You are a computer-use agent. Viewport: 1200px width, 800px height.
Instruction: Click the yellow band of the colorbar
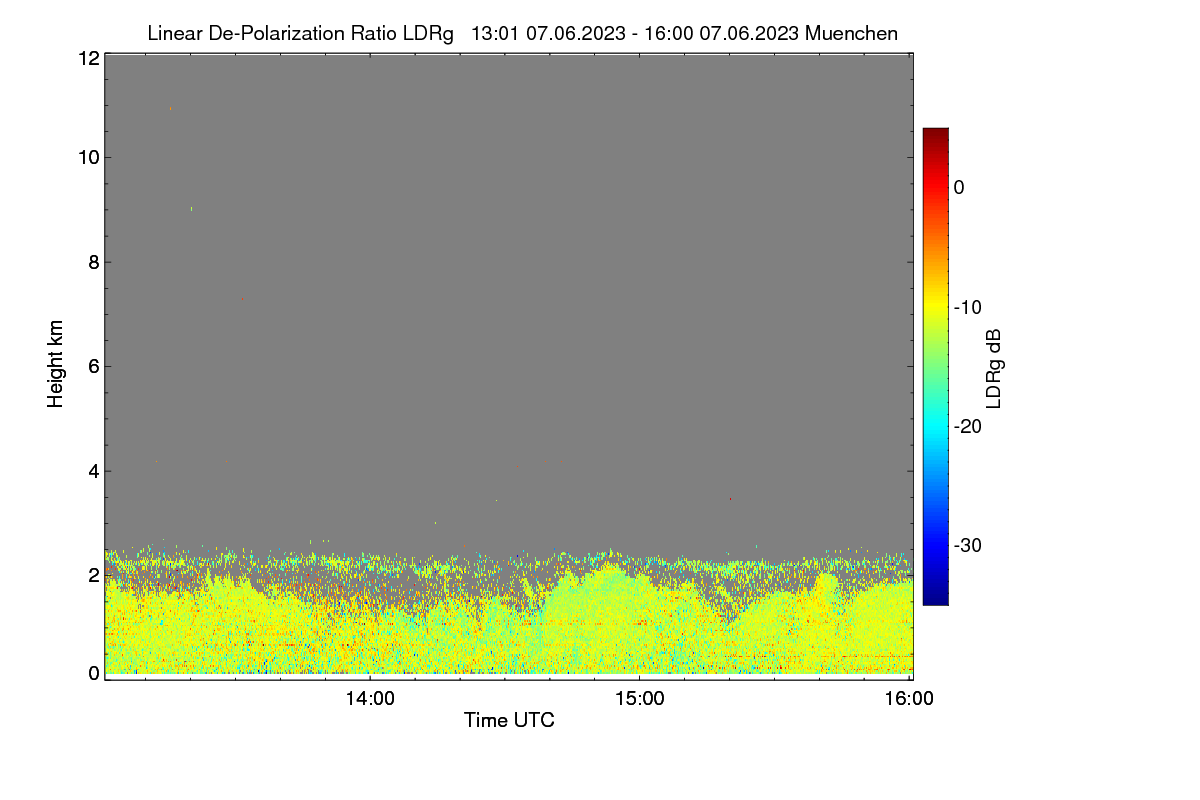(935, 307)
